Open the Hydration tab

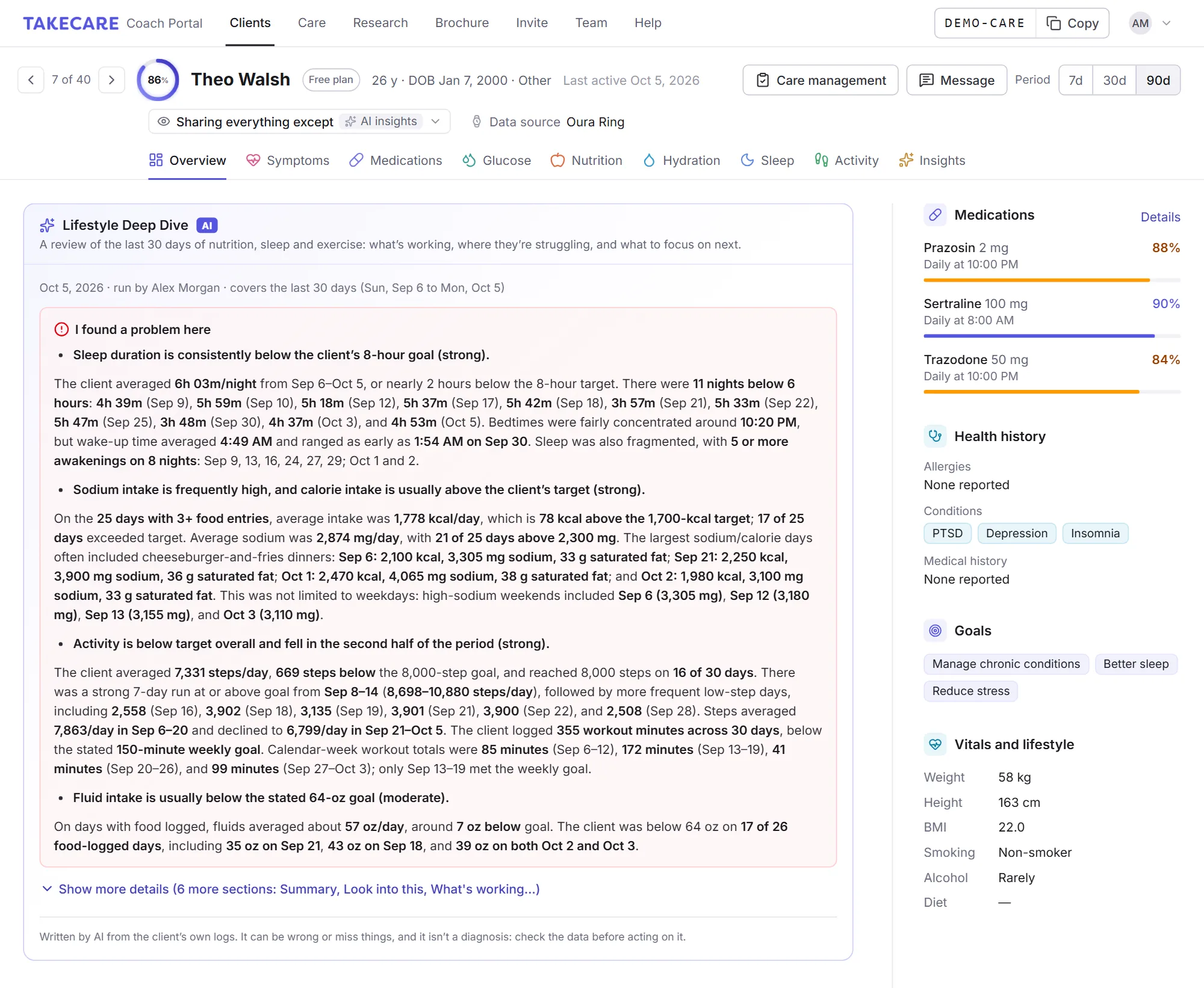pos(681,161)
